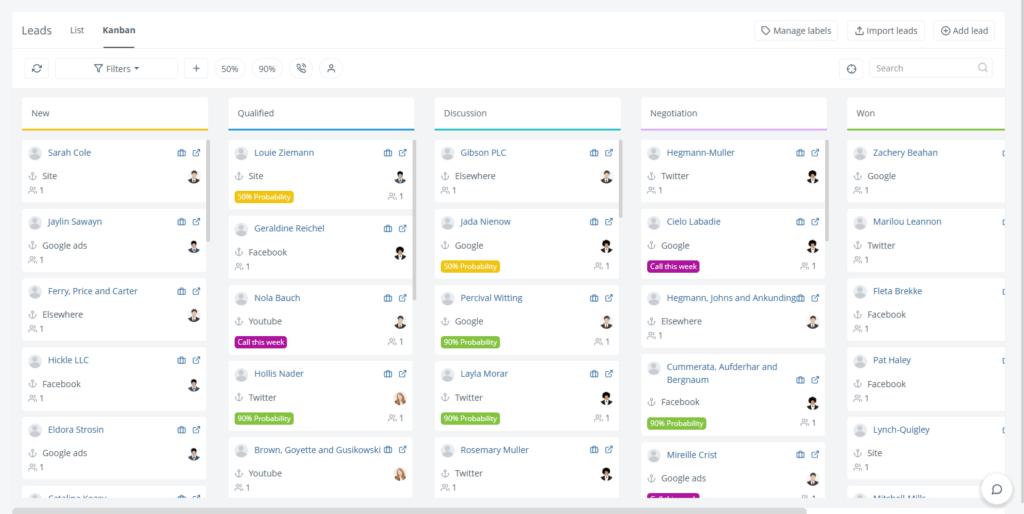The height and width of the screenshot is (514, 1024).
Task: Click briefcase icon on Gibson PLC card
Action: [x=594, y=153]
